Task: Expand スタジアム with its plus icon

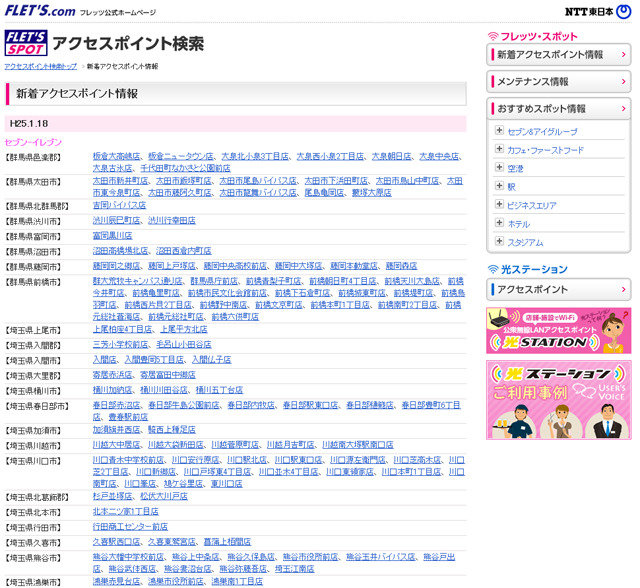Action: [499, 241]
